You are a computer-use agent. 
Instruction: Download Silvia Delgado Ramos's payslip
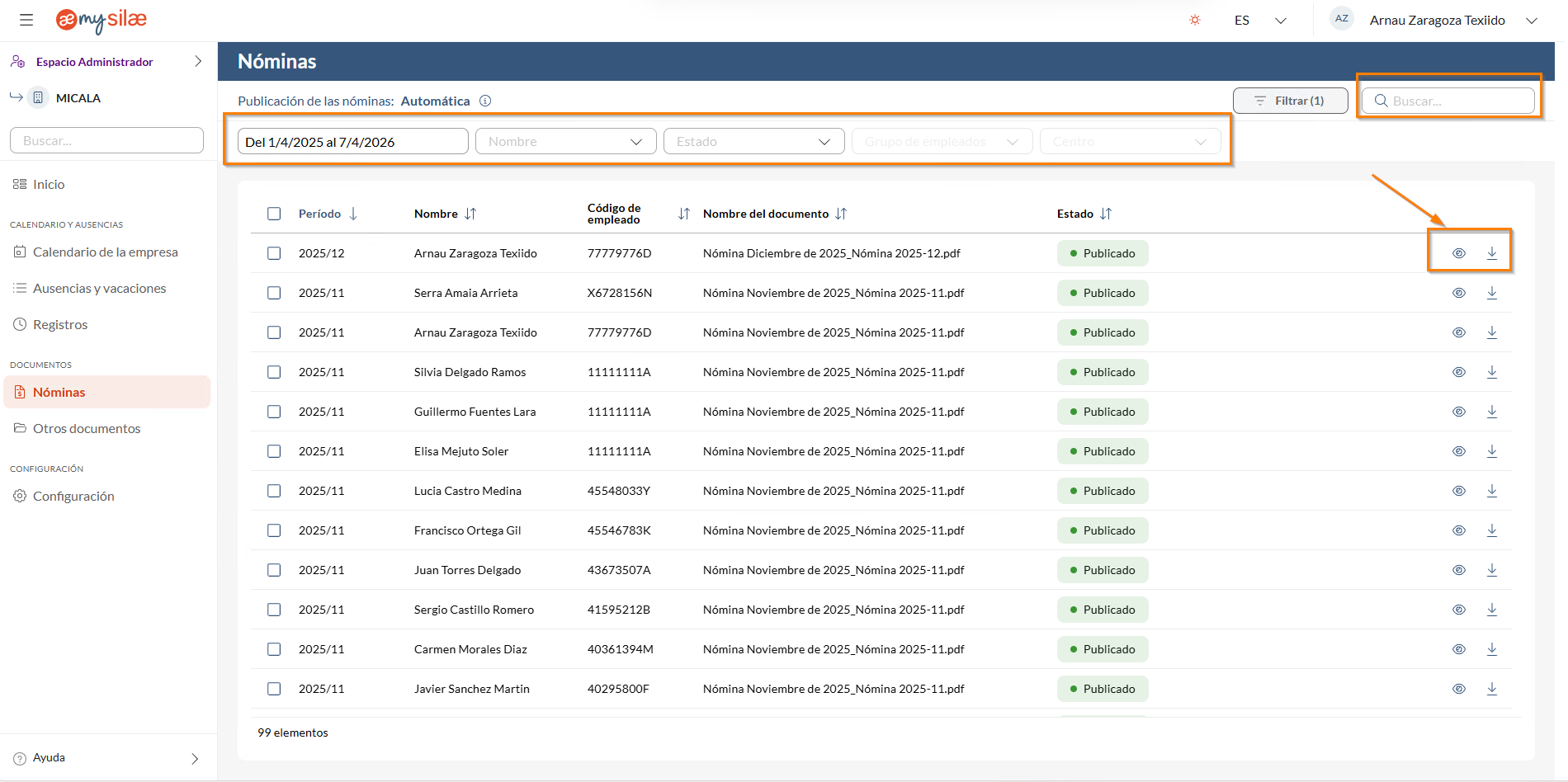[x=1491, y=372]
